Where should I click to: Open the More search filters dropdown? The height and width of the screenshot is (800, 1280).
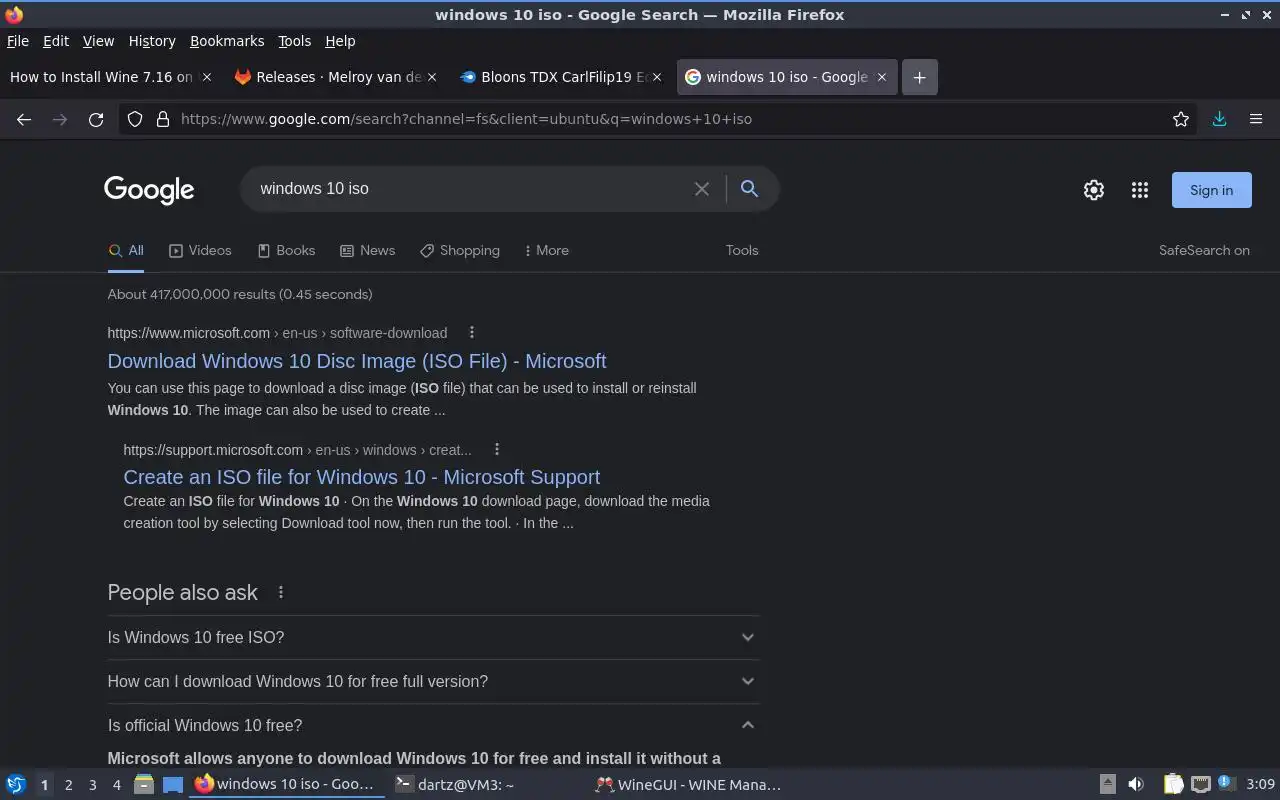(546, 251)
